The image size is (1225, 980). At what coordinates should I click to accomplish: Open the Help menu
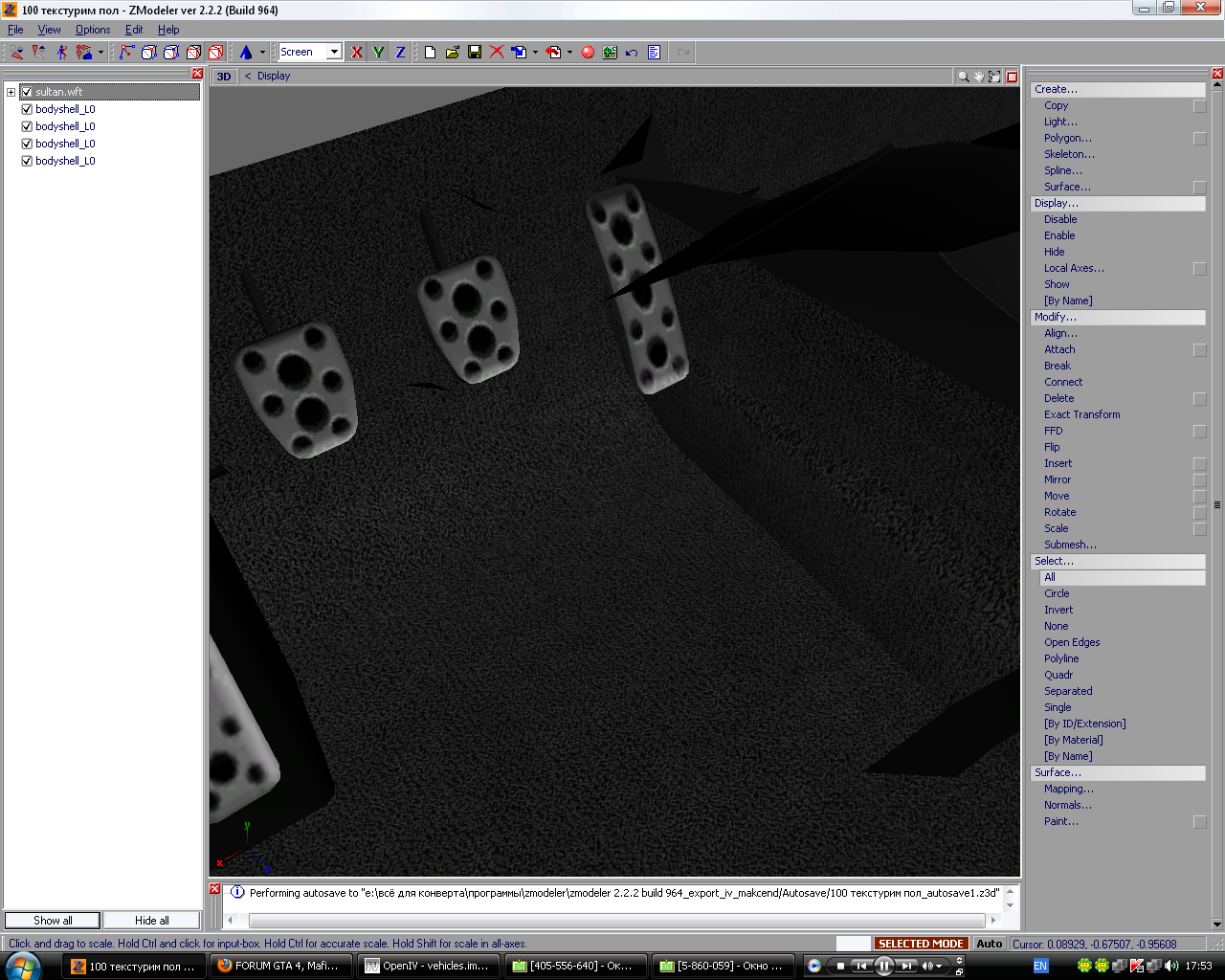click(168, 30)
